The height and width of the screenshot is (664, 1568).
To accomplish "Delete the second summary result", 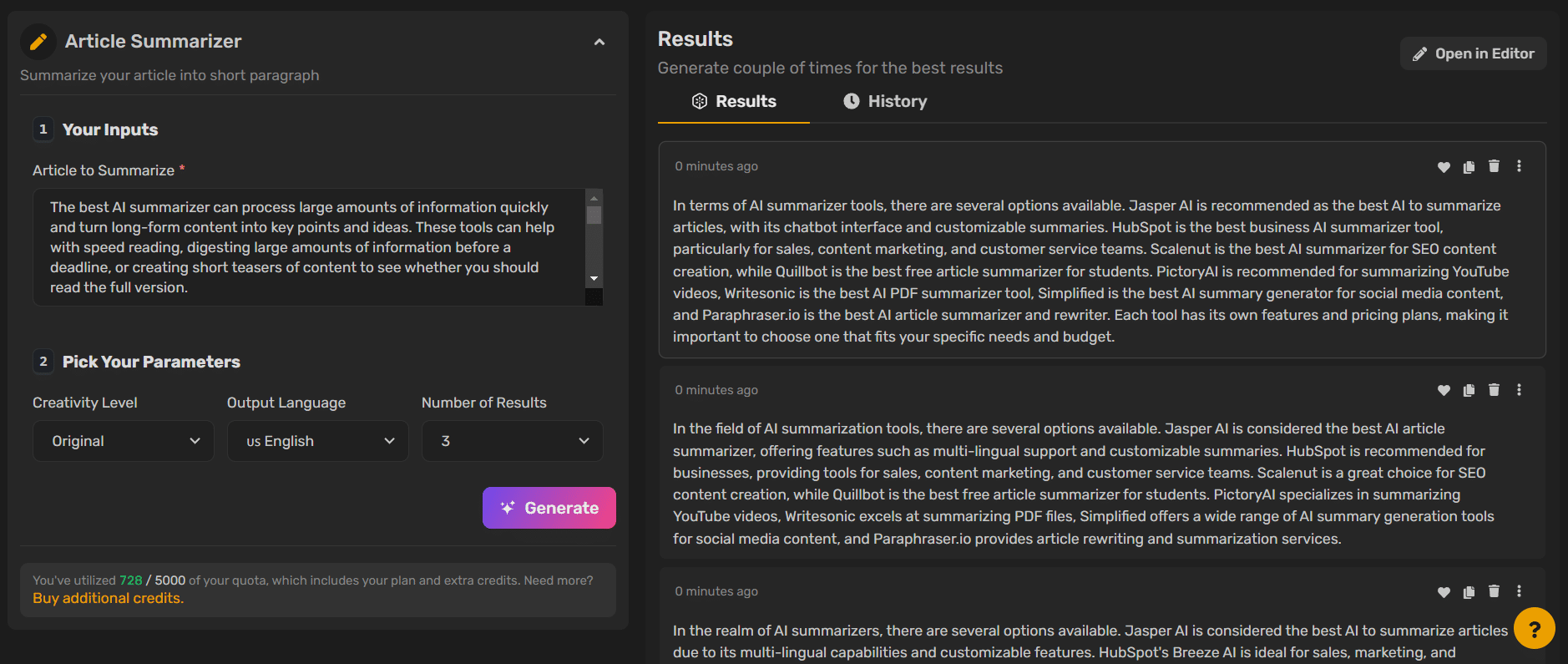I will point(1494,389).
